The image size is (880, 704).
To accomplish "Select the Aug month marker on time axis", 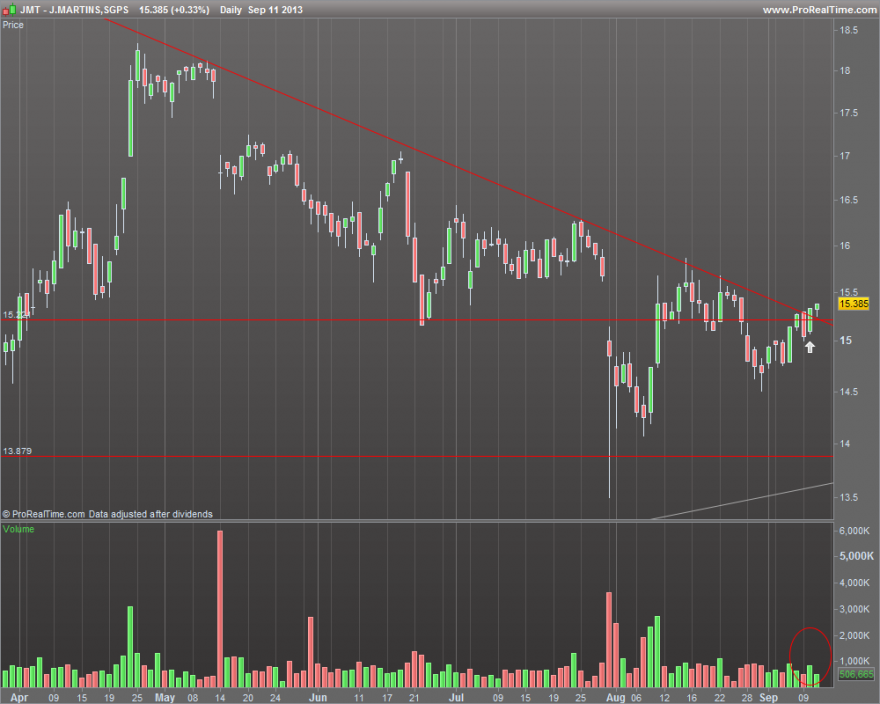I will point(616,697).
